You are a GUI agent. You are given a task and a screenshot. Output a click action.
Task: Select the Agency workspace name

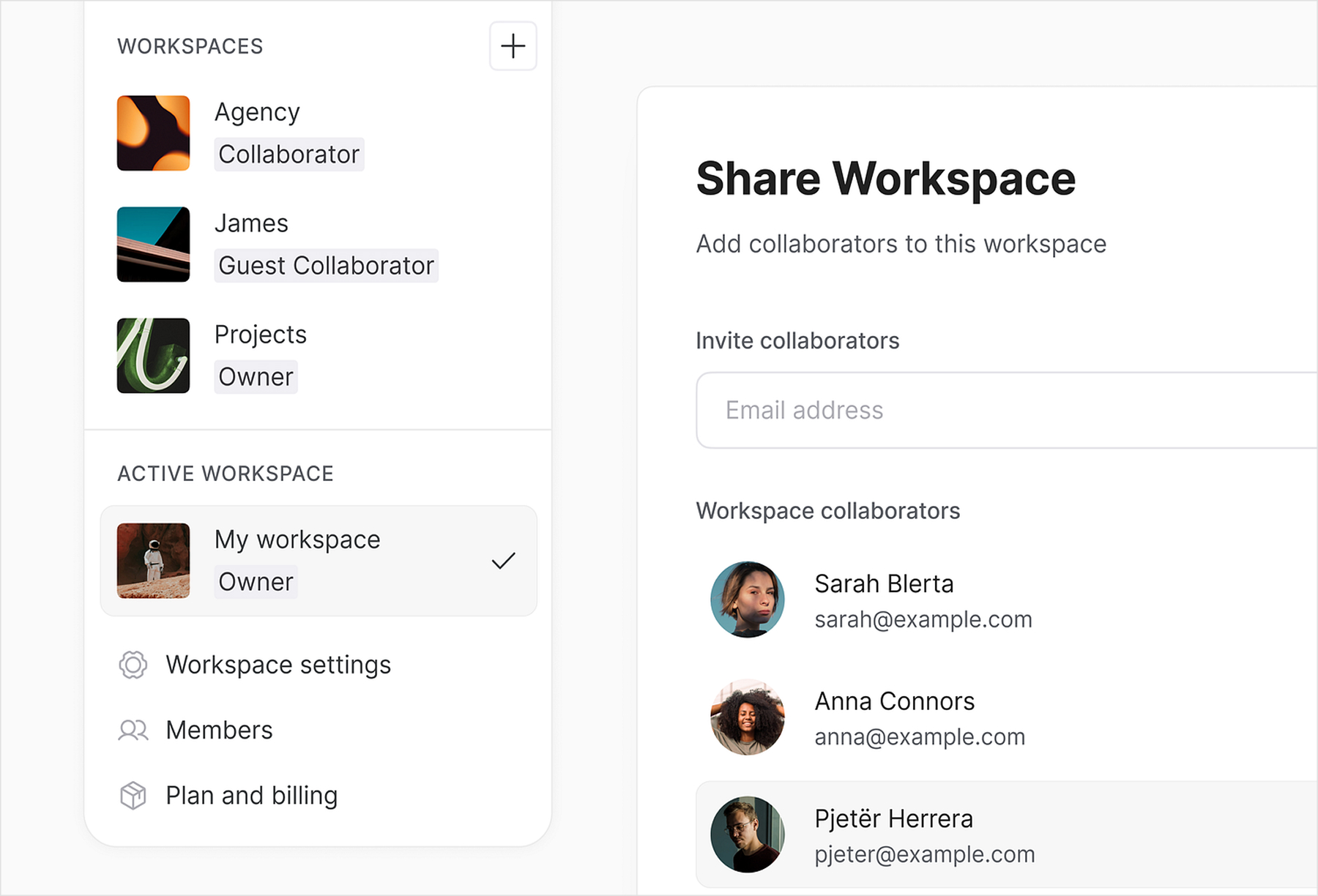pos(257,112)
